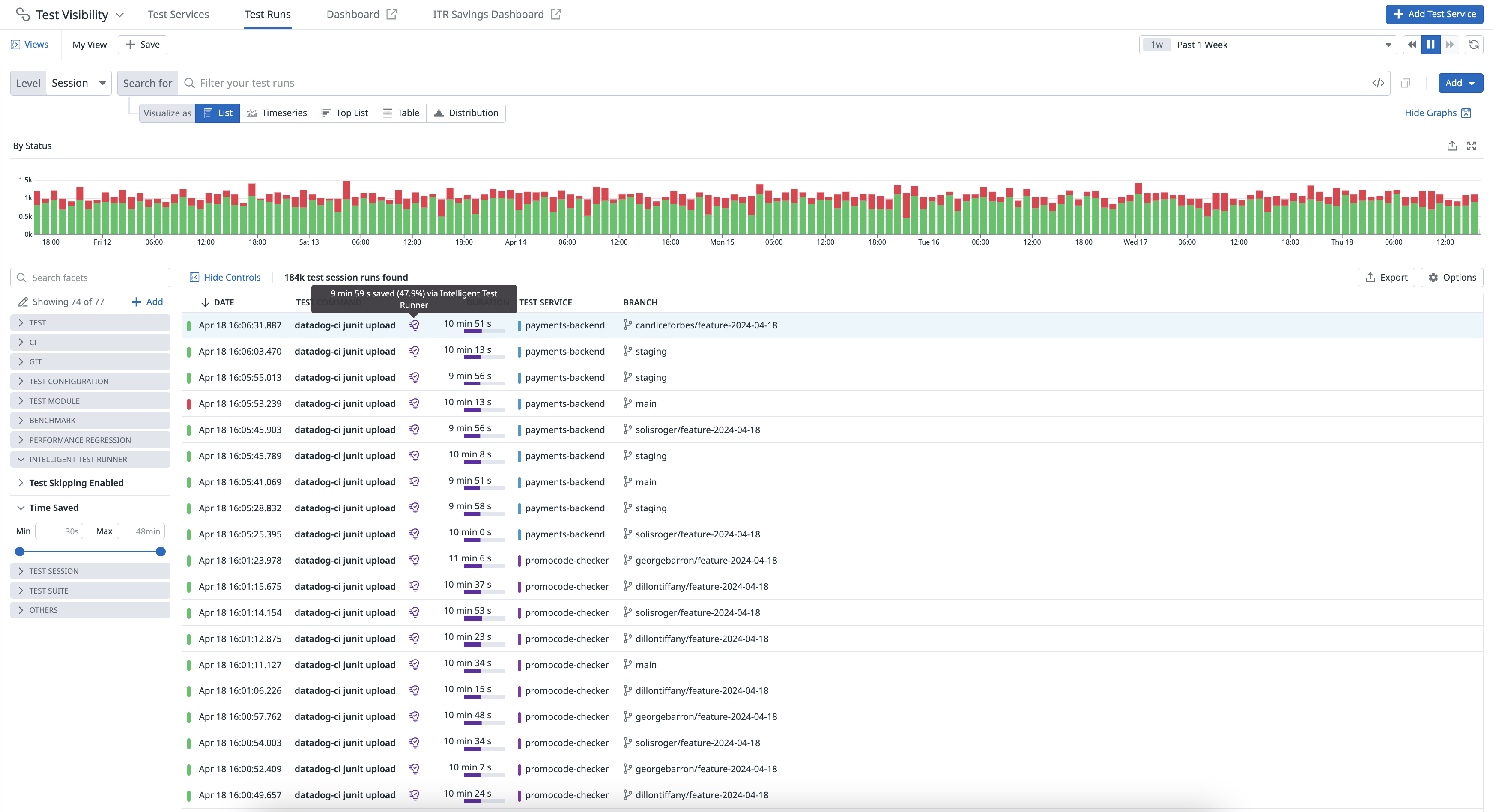Click the Intelligent Test Runner icon for 16:06:31.887 row
The image size is (1493, 812).
tap(414, 325)
